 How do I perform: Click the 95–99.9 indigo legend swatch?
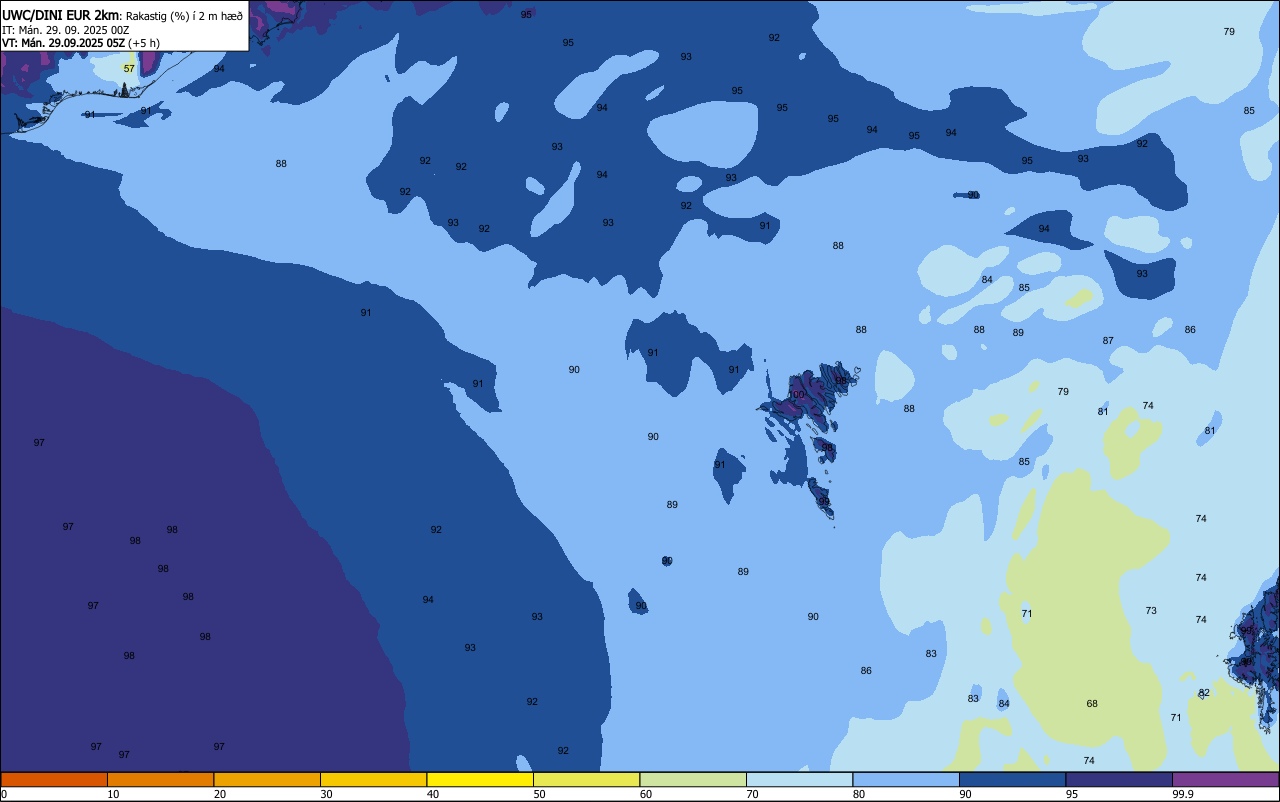click(x=1119, y=779)
